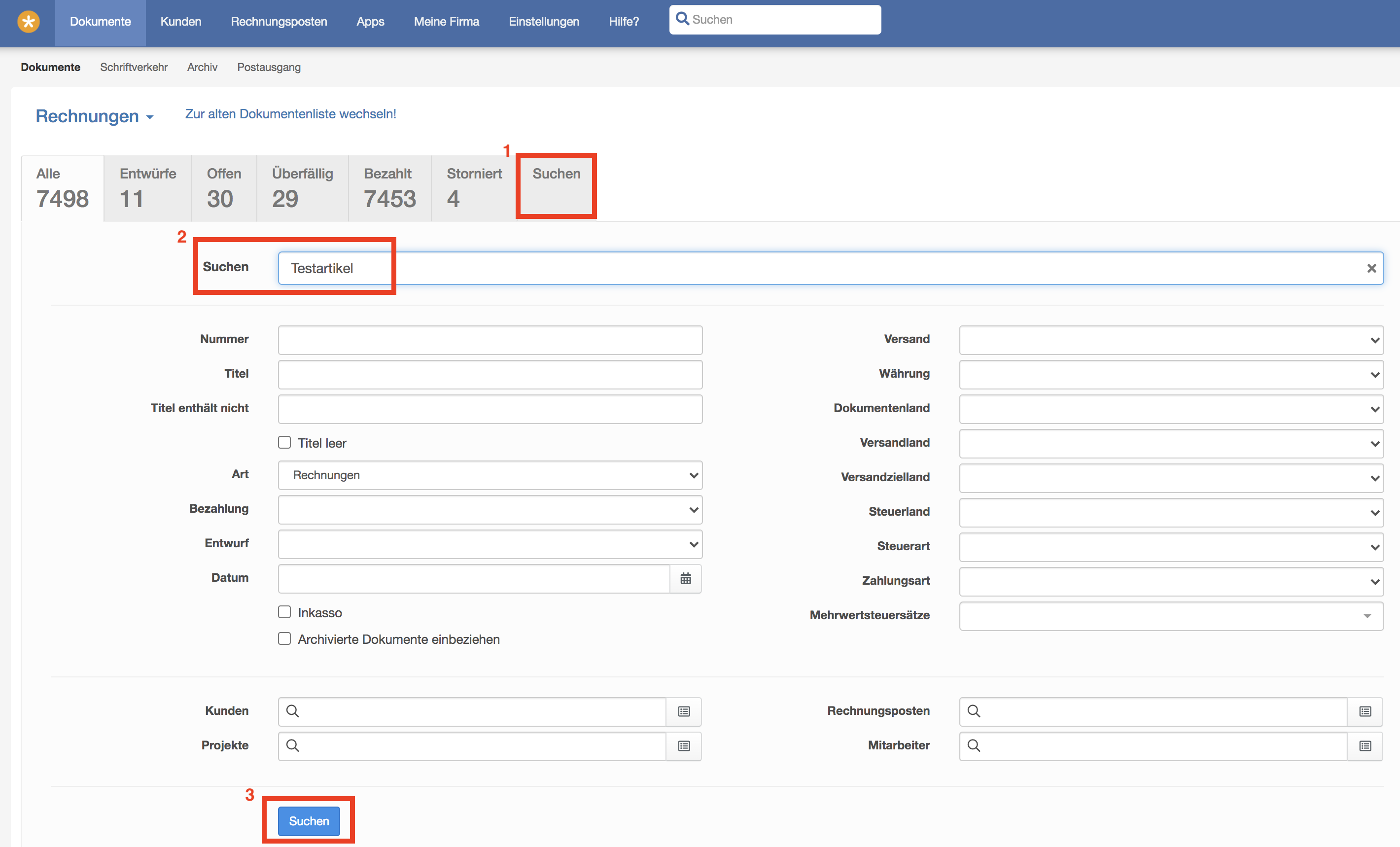Open the Einstellungen menu
Viewport: 1400px width, 847px height.
pos(544,22)
